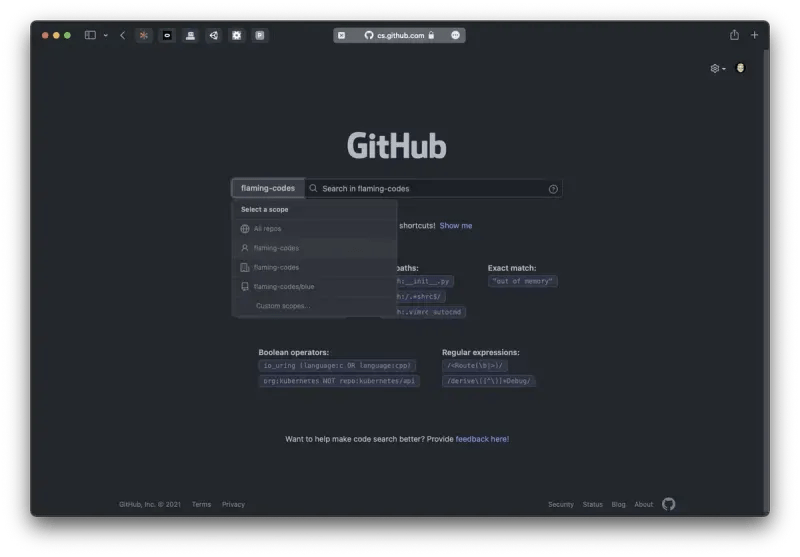Click the cs.github.com address field
800x557 pixels.
point(399,35)
